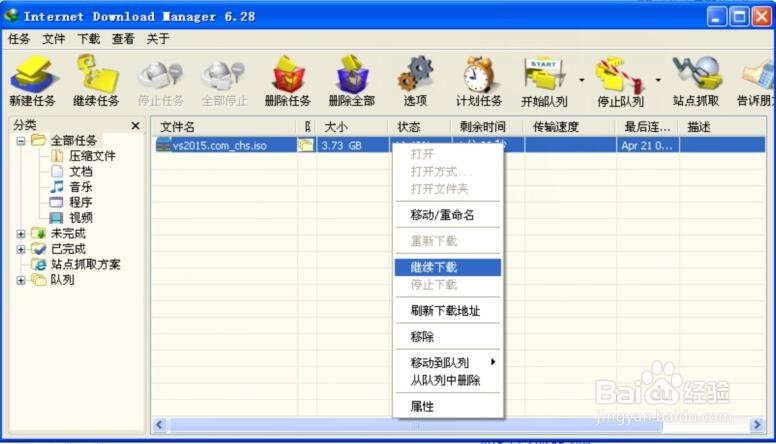Choose 继续下载 in context menu
The height and width of the screenshot is (444, 776).
click(448, 267)
